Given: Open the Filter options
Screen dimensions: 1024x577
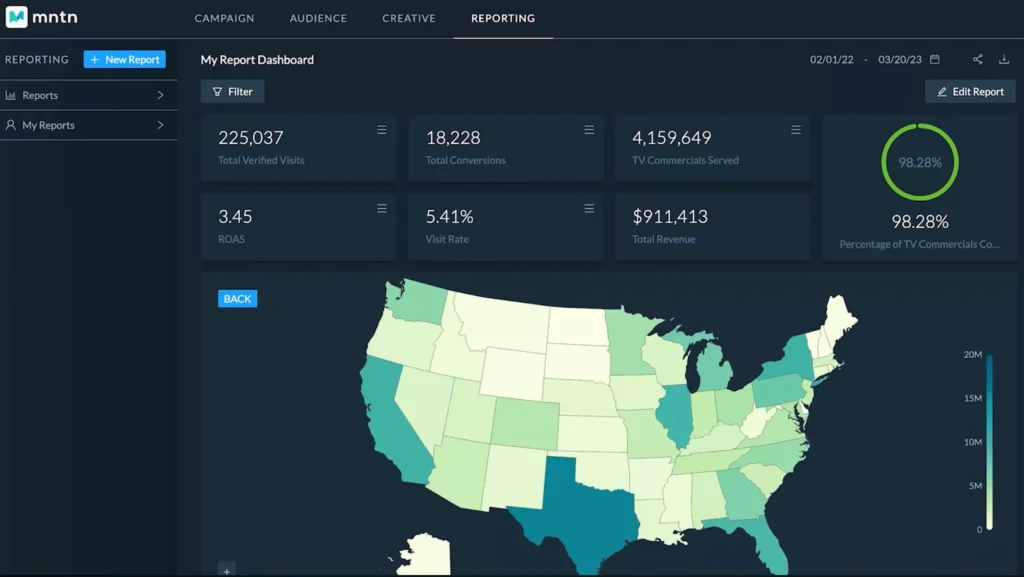Looking at the screenshot, I should coord(232,92).
